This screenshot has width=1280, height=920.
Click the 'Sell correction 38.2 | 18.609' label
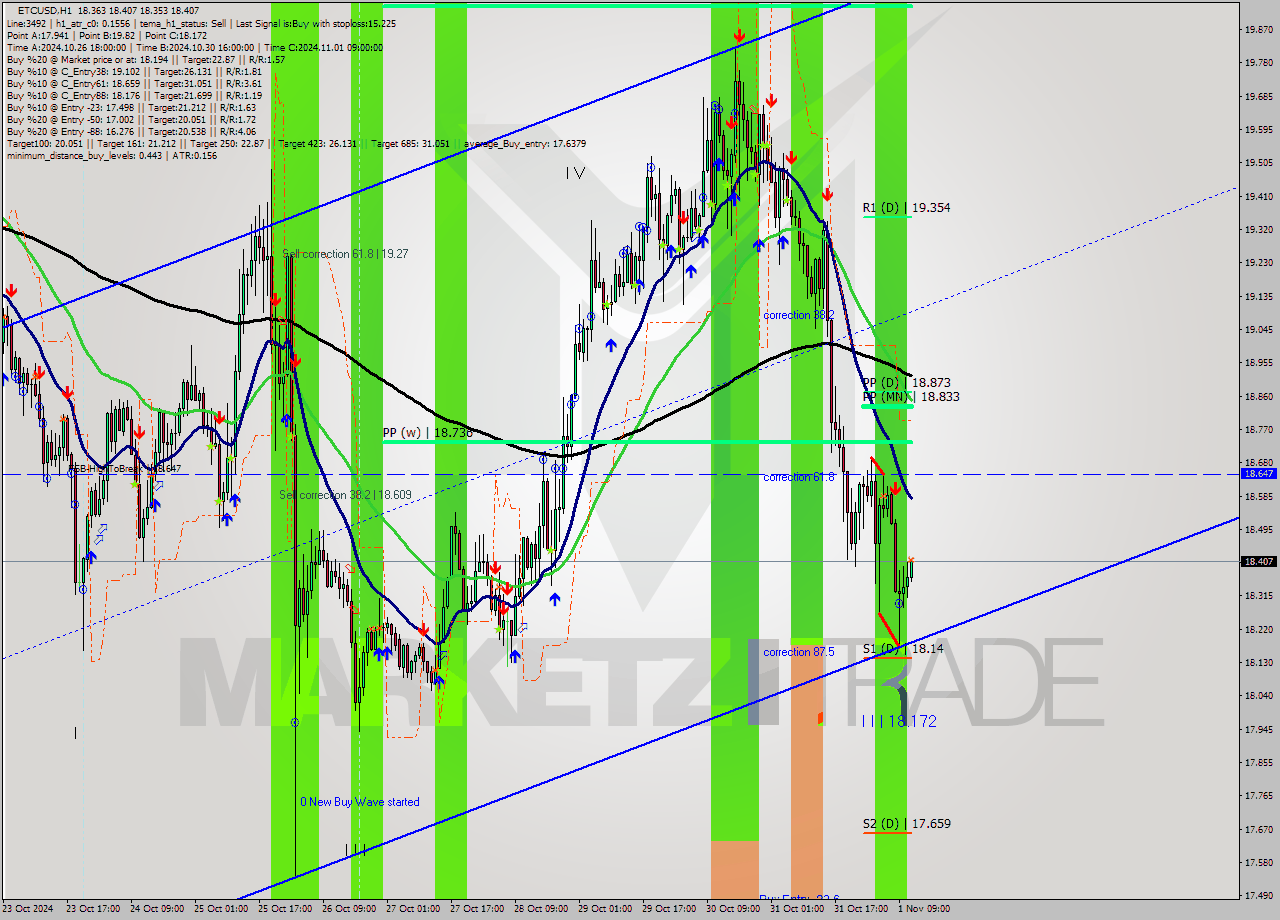(x=345, y=495)
